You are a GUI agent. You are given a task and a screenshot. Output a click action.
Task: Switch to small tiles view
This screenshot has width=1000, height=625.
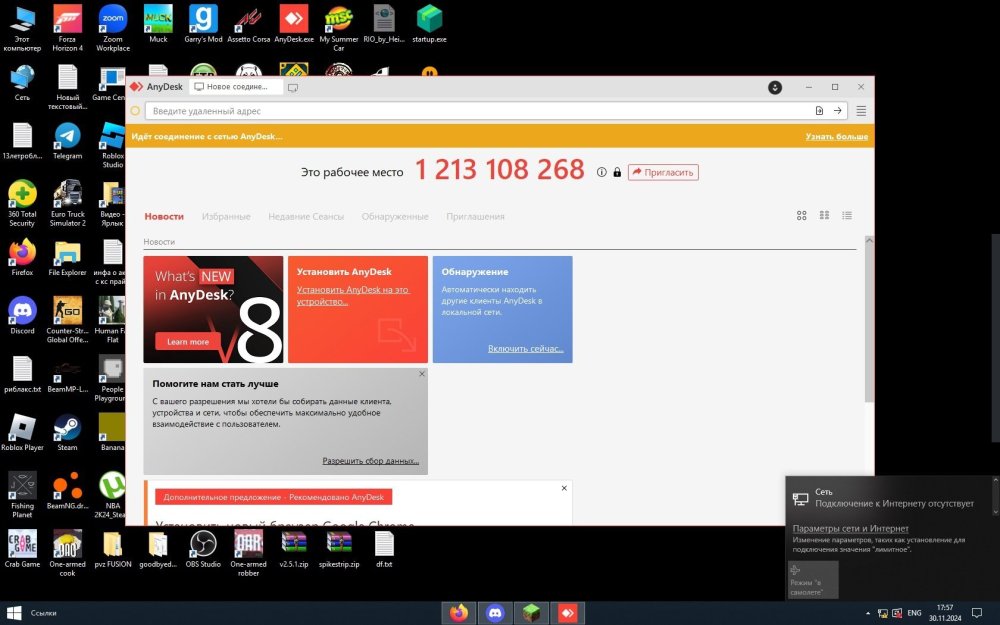click(824, 216)
